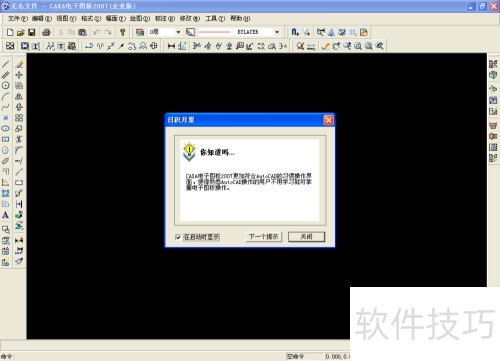Select the Parallel lines tool

(5, 75)
